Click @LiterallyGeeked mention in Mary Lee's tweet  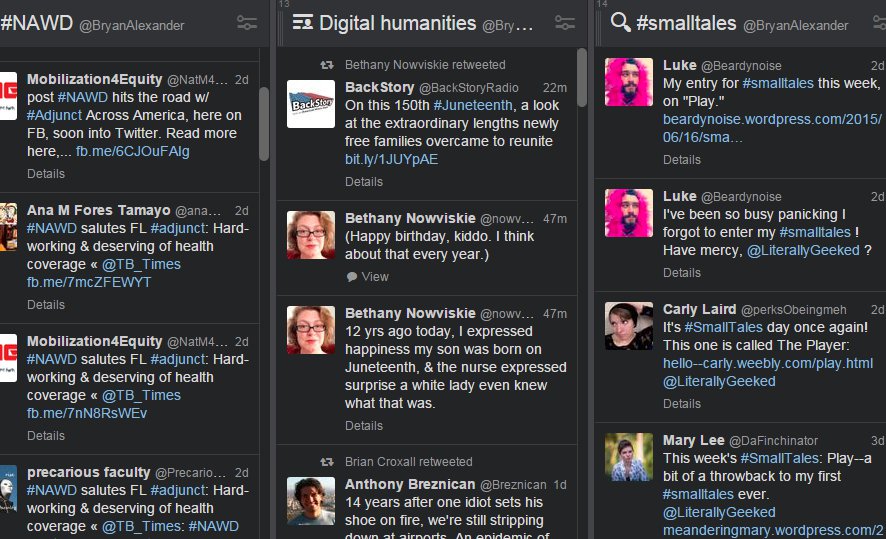click(x=719, y=512)
